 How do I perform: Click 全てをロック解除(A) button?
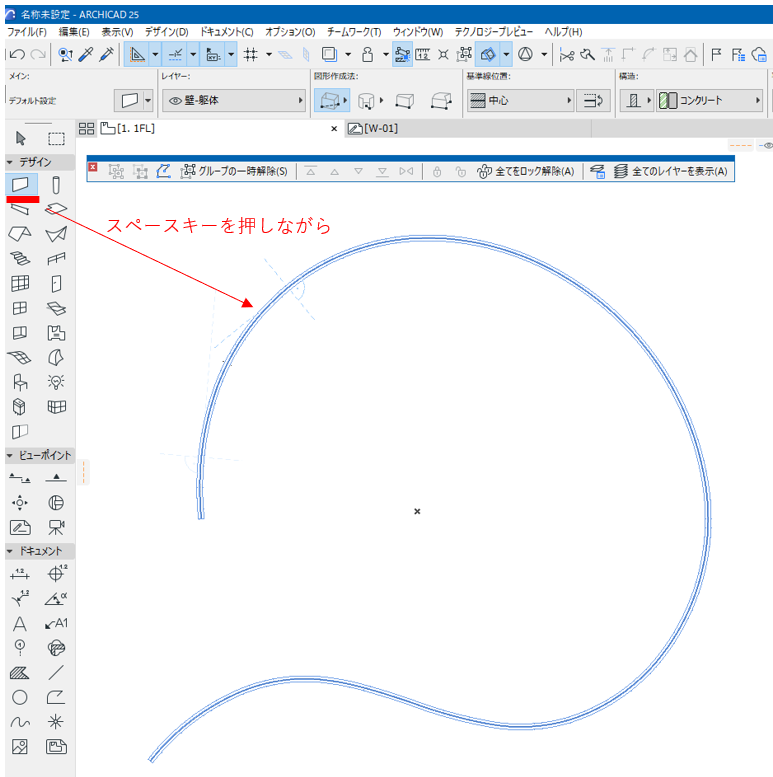526,171
